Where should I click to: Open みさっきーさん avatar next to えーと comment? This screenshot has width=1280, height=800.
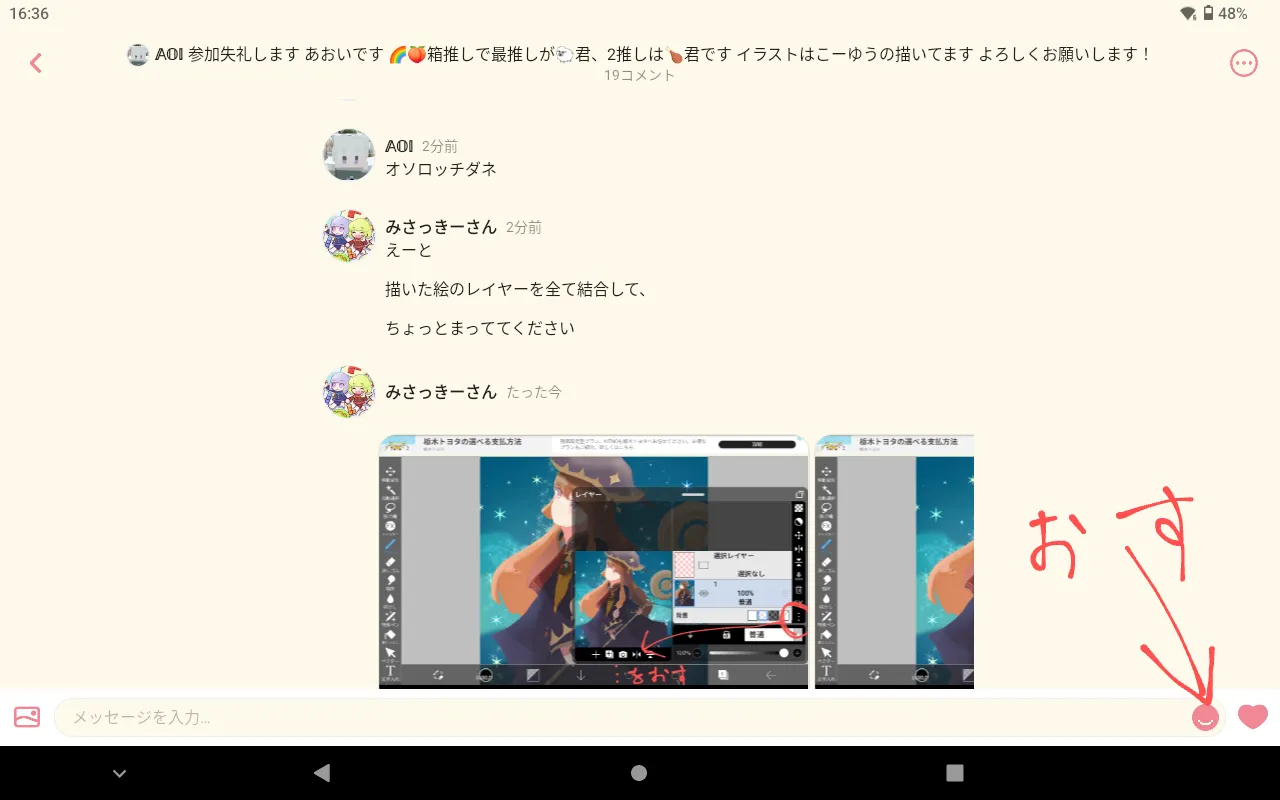(348, 236)
